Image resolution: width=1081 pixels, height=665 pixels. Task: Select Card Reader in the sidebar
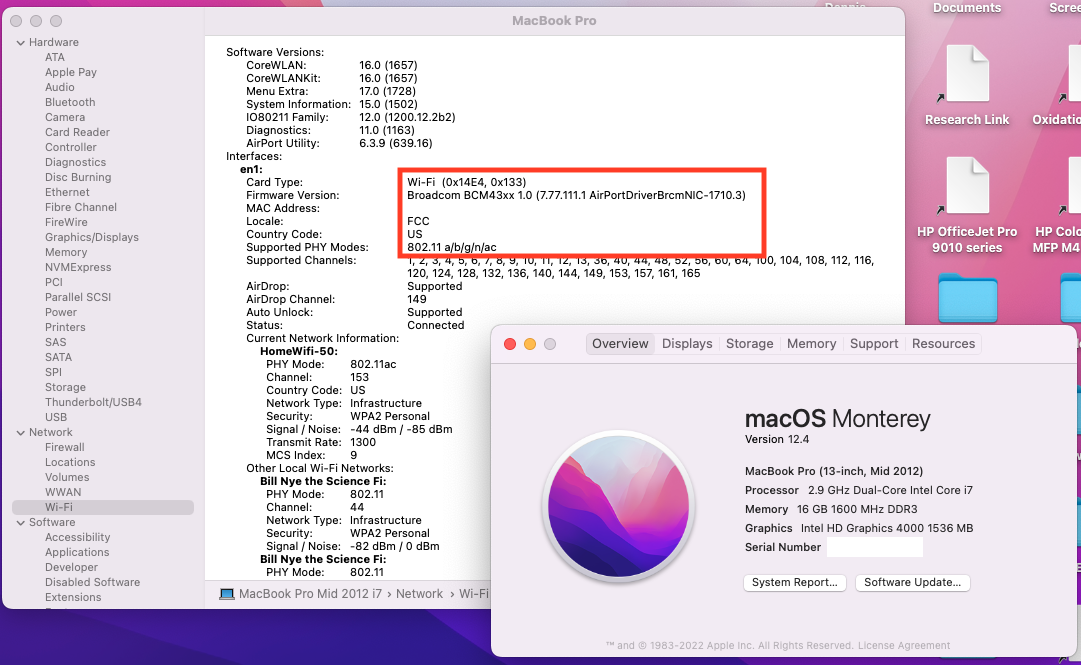point(77,132)
